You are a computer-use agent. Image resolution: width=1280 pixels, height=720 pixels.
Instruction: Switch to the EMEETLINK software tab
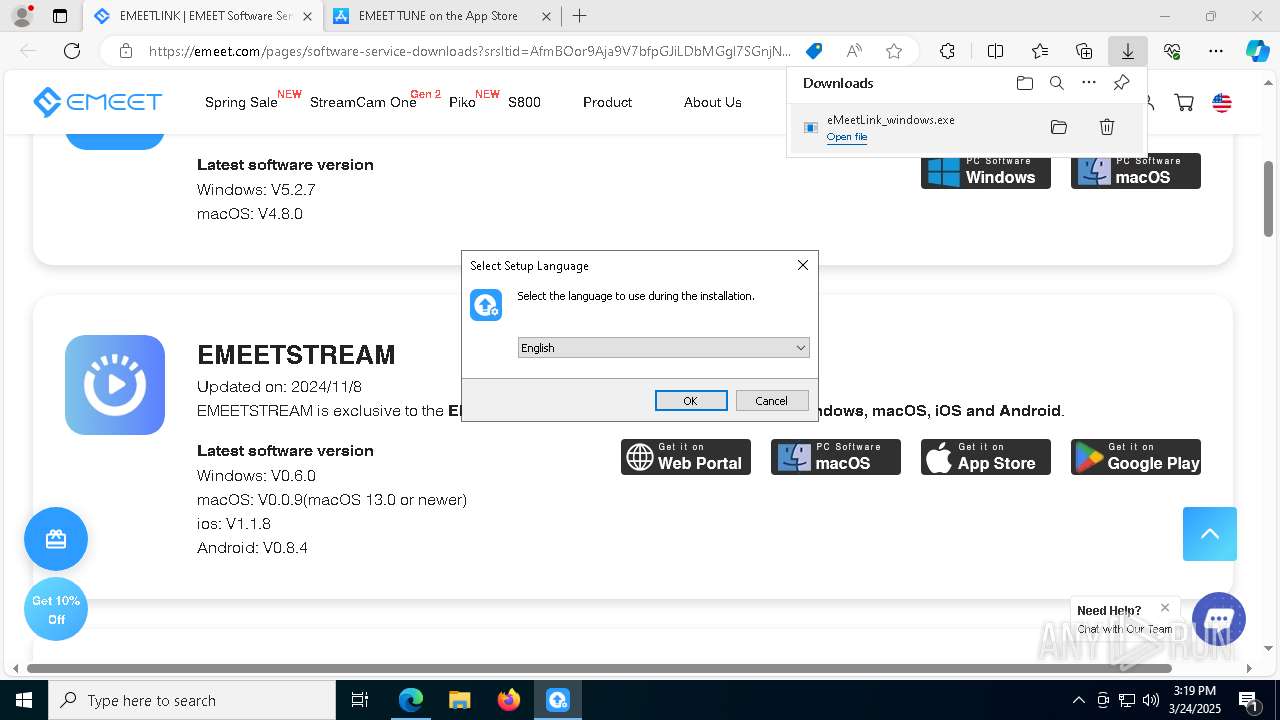click(x=203, y=16)
